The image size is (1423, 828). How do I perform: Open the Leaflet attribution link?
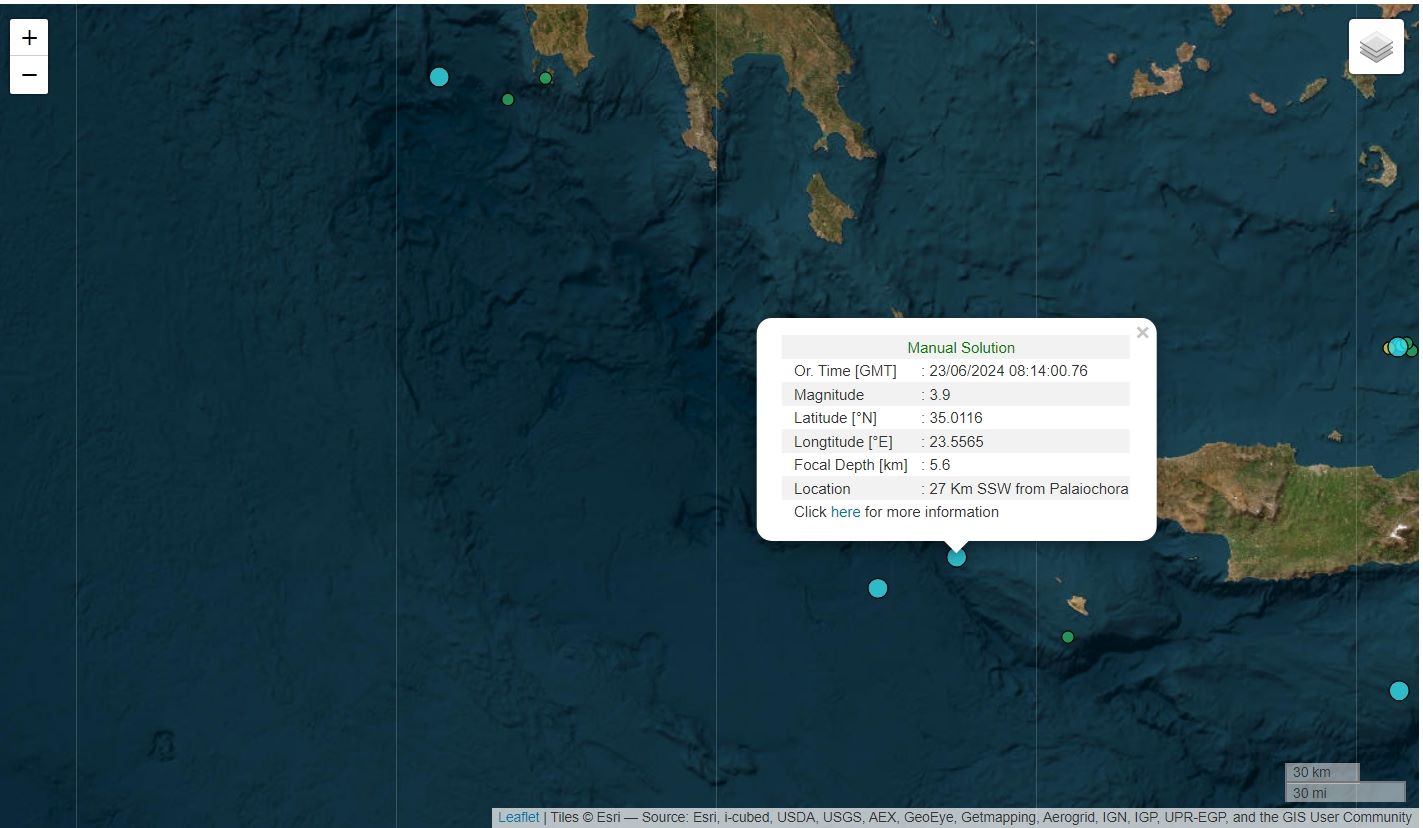coord(518,817)
